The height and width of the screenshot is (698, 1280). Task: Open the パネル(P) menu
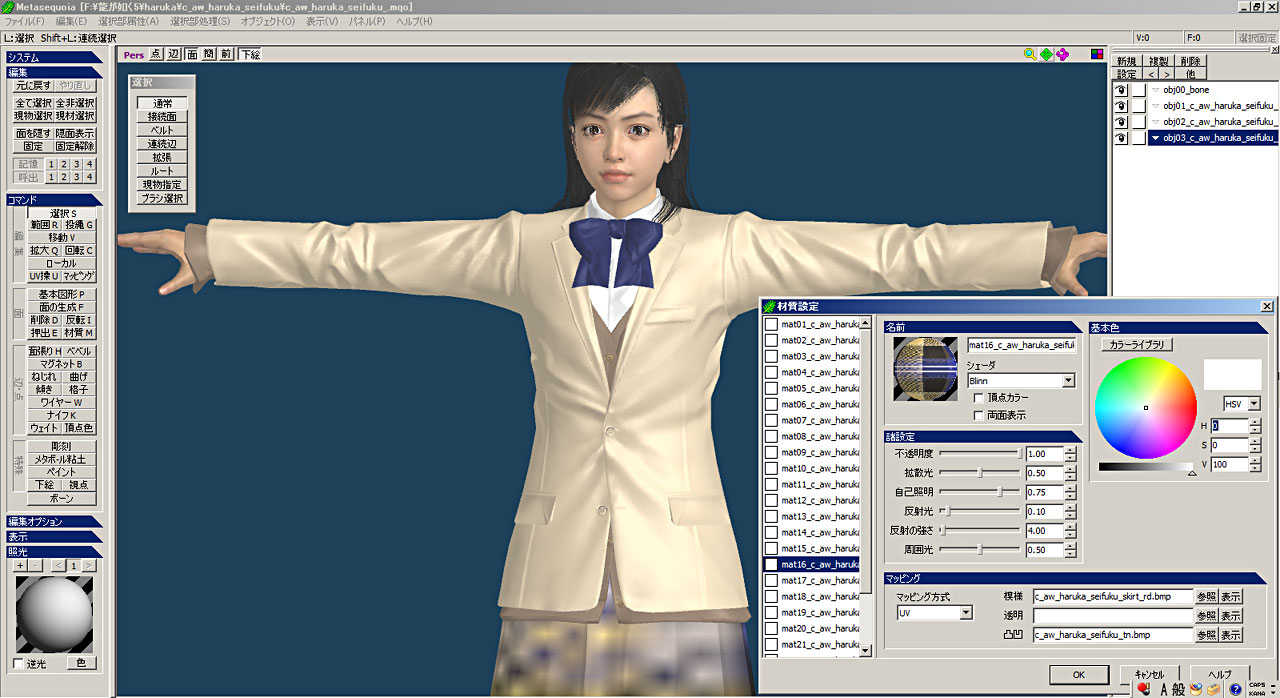pos(367,22)
